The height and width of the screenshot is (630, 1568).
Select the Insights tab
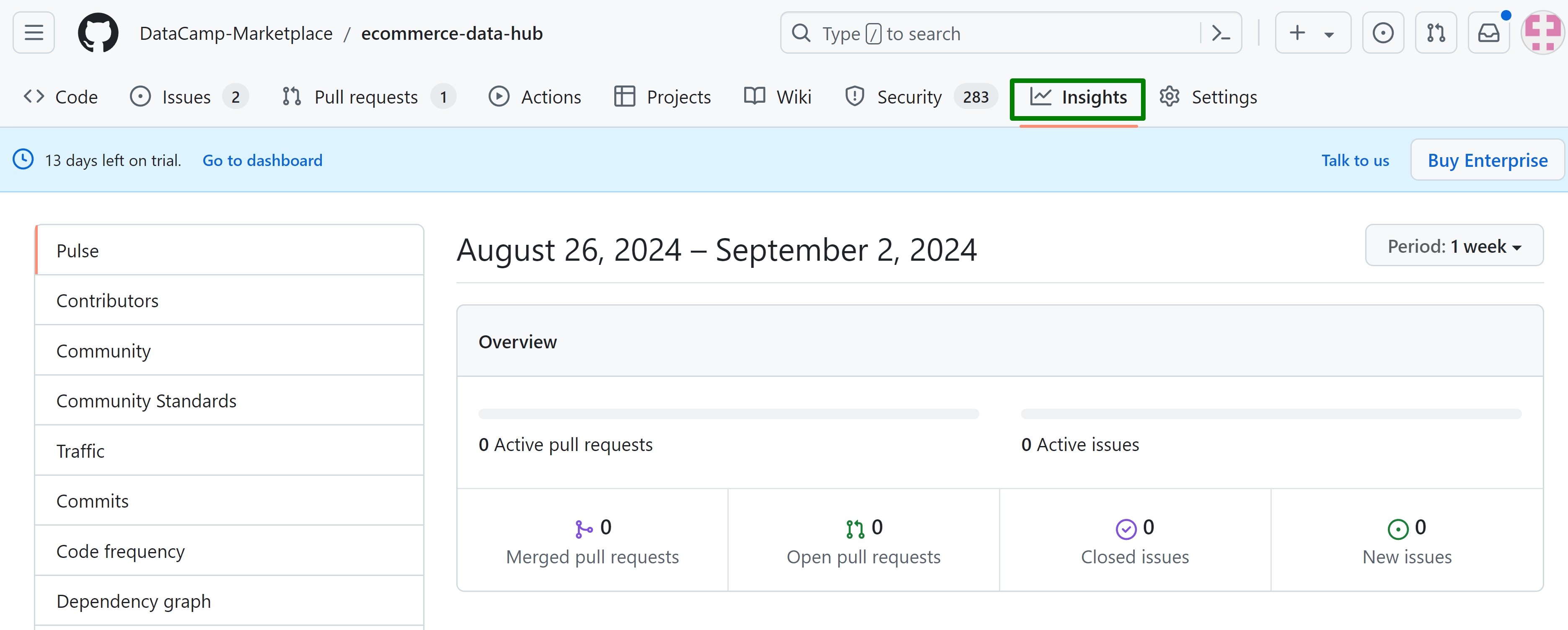point(1078,97)
